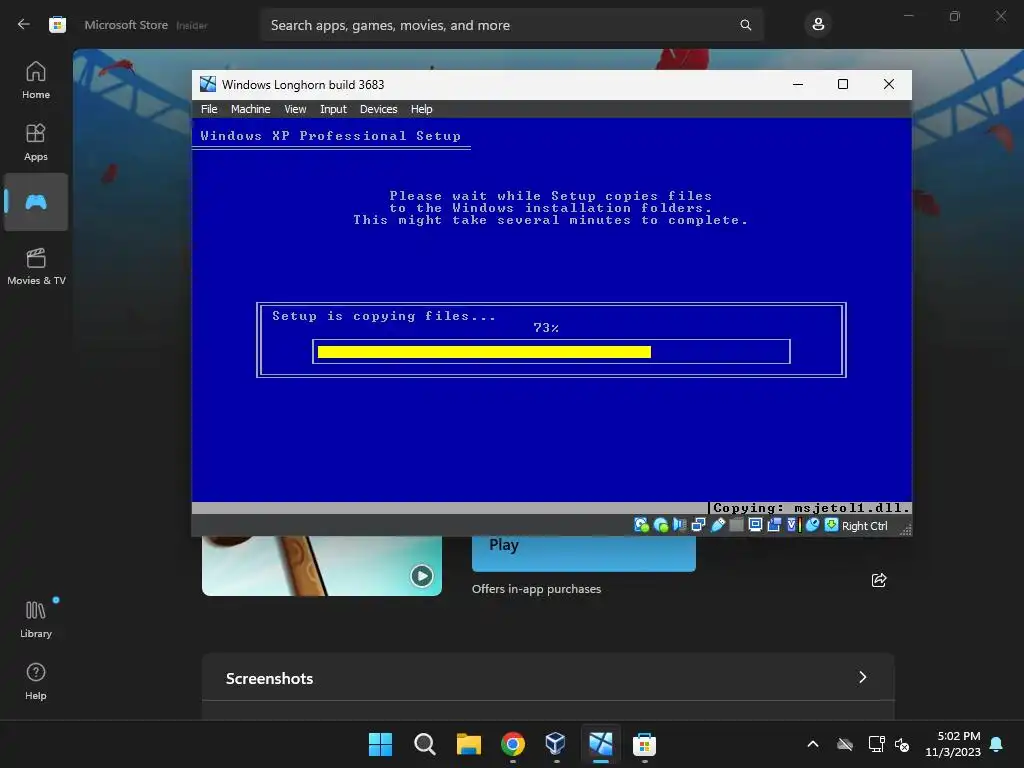The image size is (1024, 768).
Task: Open the clock and date showing 5:02 PM
Action: click(953, 744)
